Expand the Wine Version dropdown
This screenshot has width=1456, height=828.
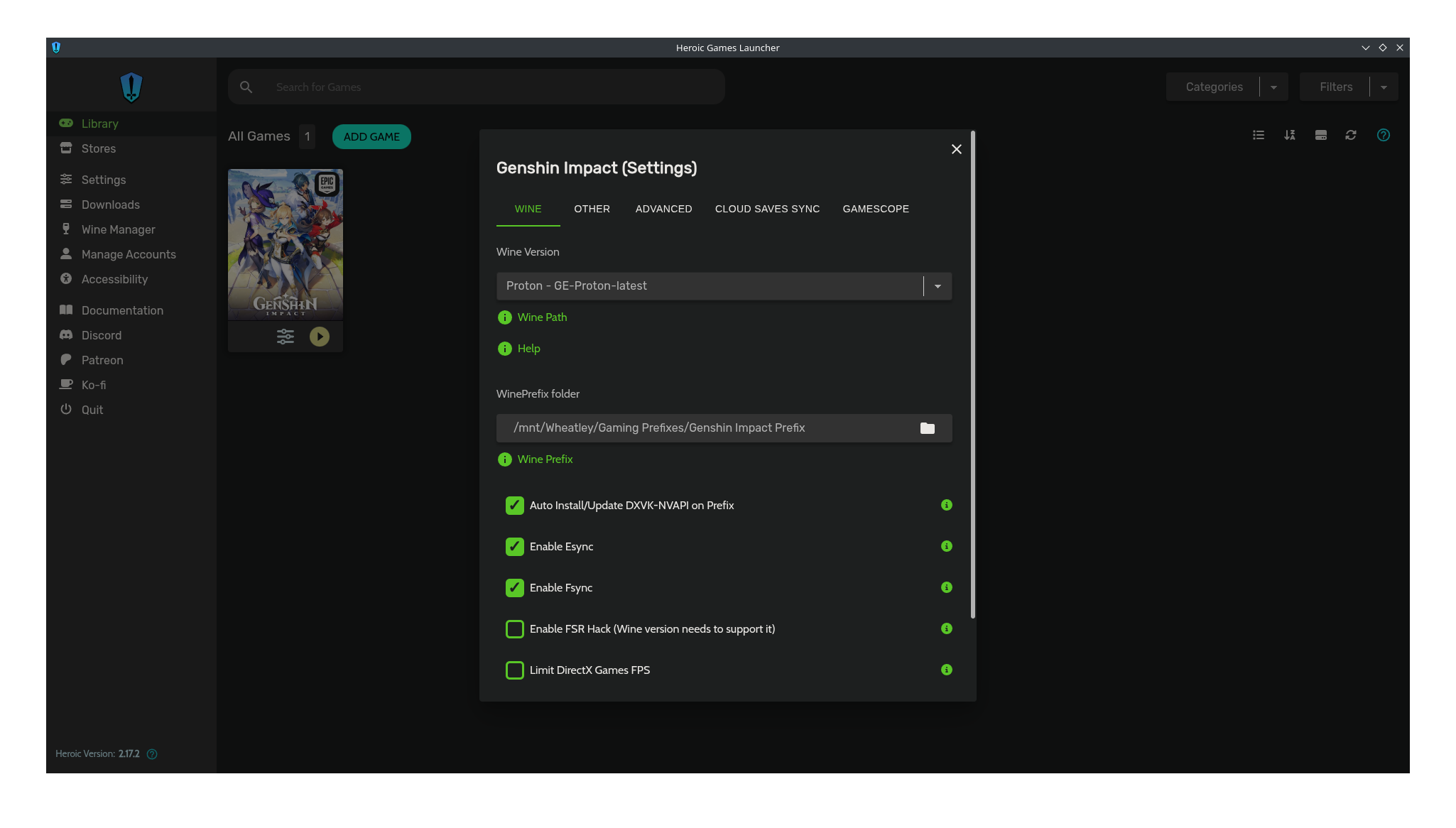(x=938, y=286)
